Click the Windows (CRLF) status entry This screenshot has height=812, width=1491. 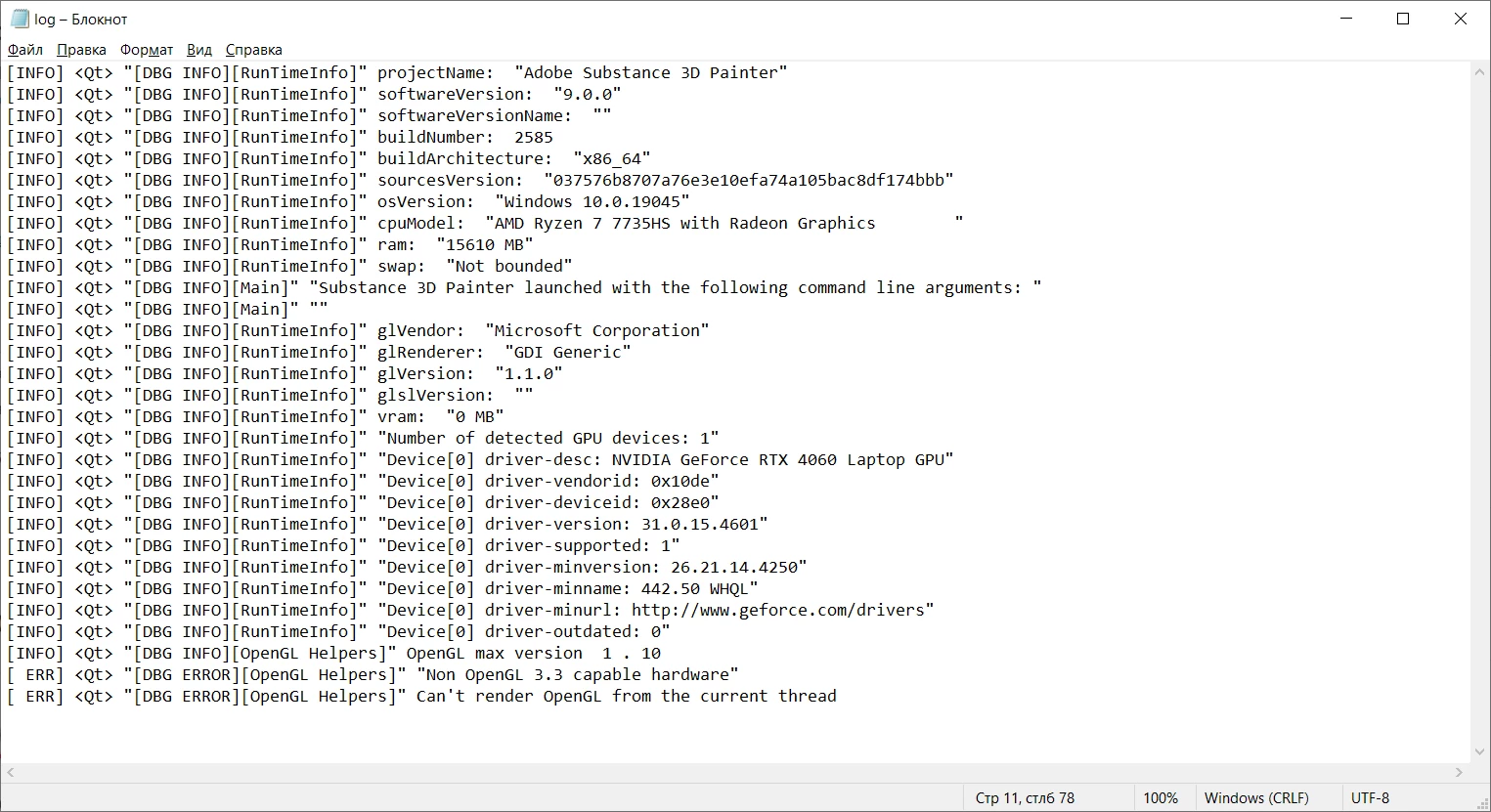(1256, 798)
